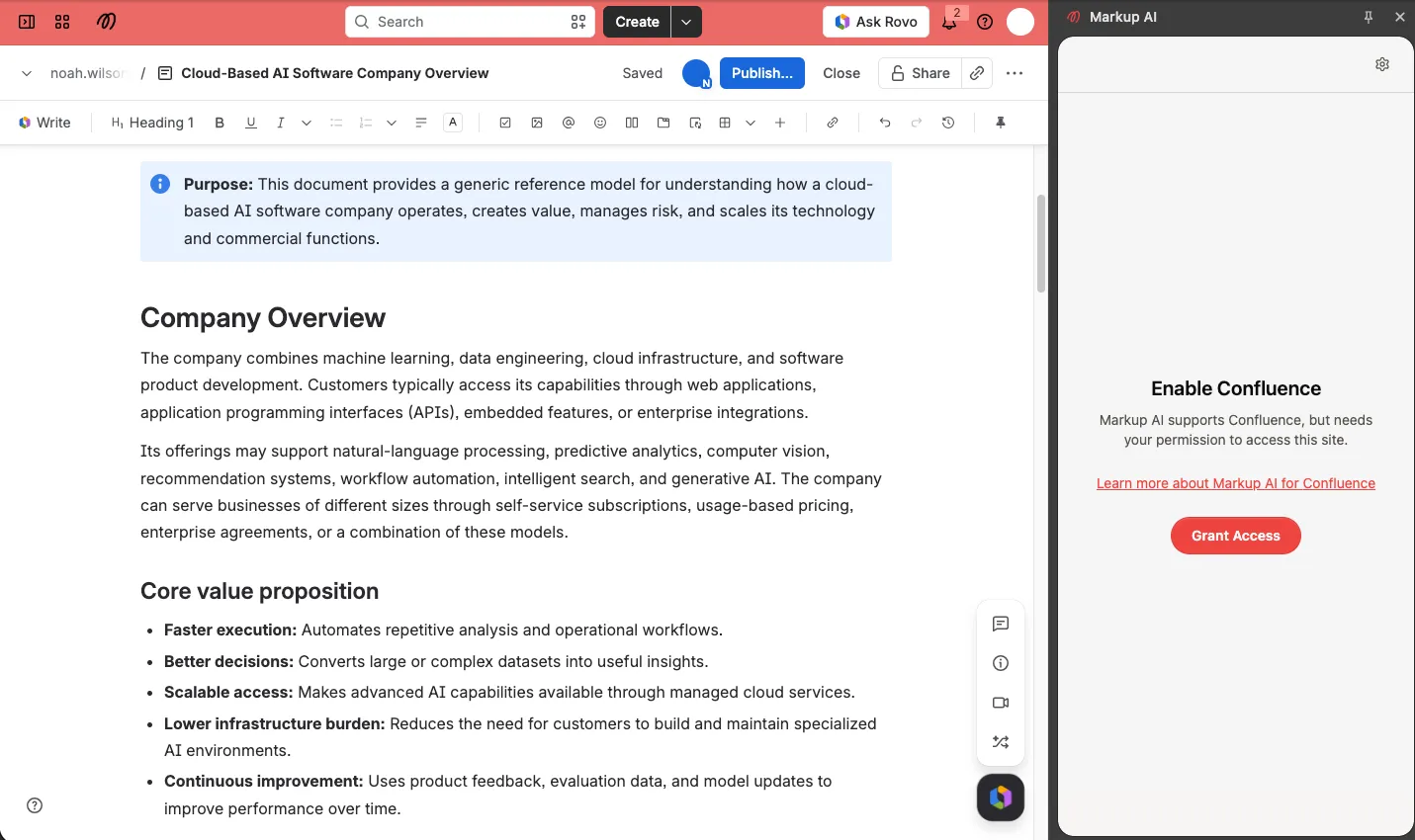Undo the last edit
Screen dimensions: 1415x840
(x=885, y=123)
